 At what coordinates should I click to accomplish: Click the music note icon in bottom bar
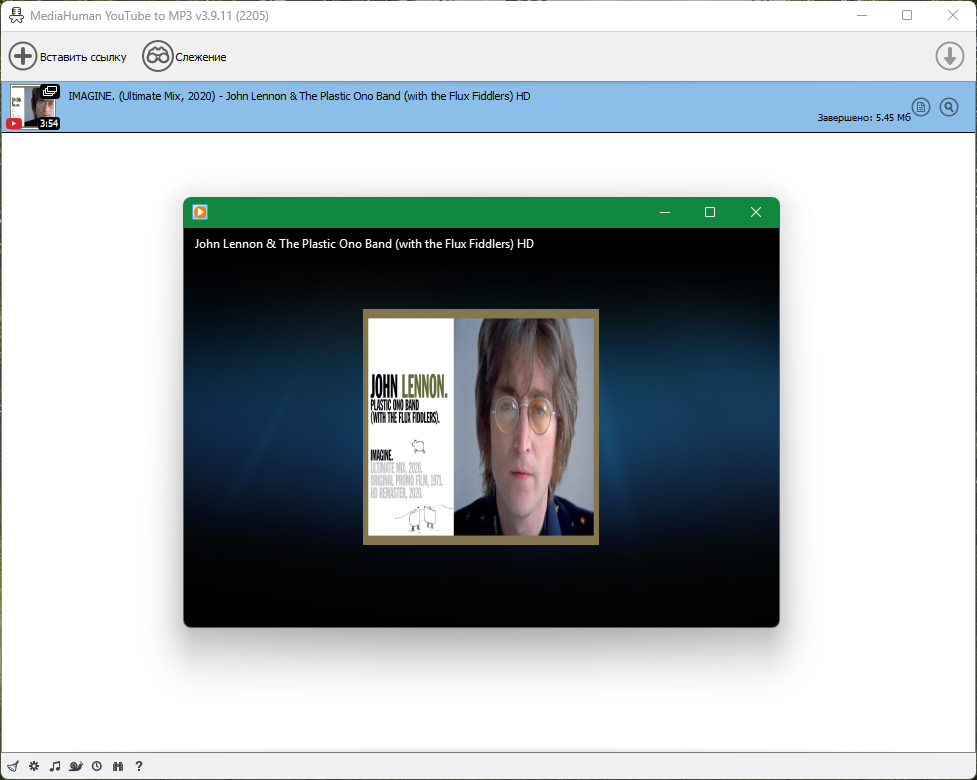coord(55,766)
